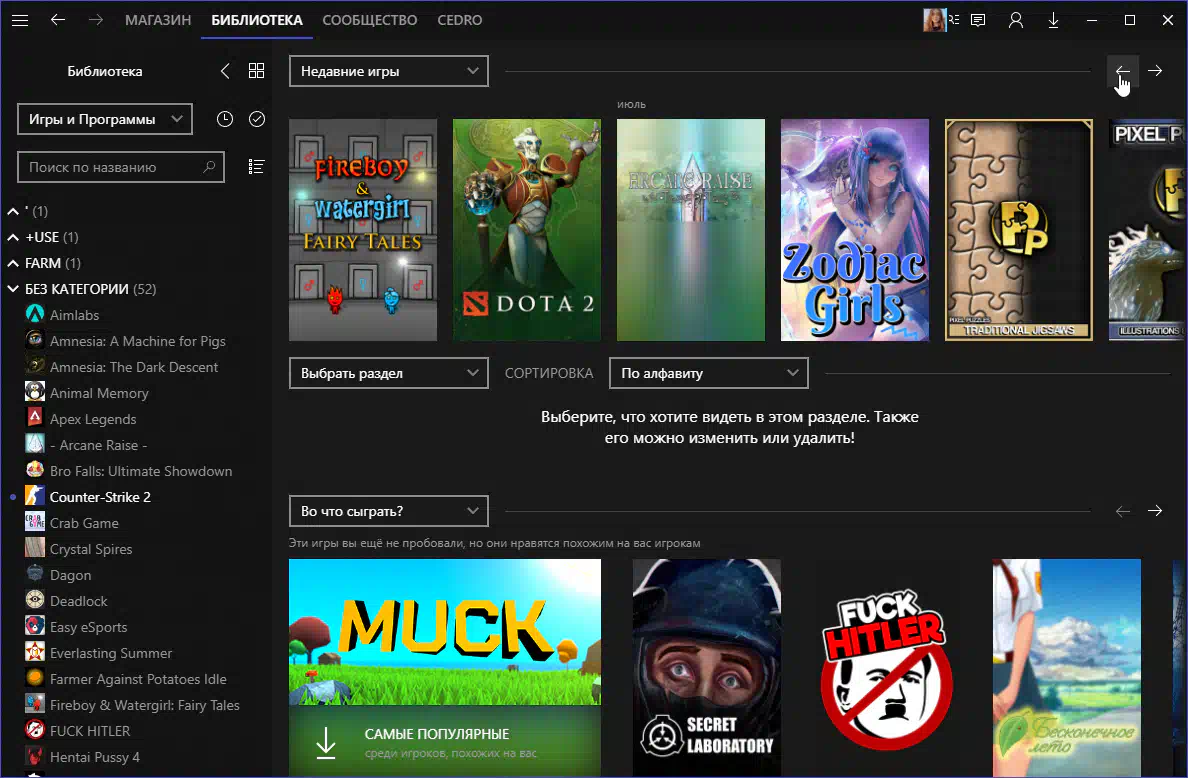Click the Aimlabs game icon
Viewport: 1188px width, 778px height.
click(x=35, y=314)
